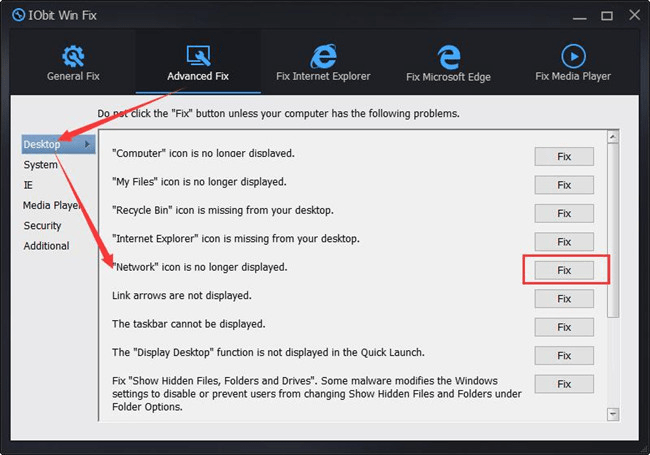The width and height of the screenshot is (650, 455).
Task: Switch to Advanced Fix tab label
Action: click(x=198, y=76)
